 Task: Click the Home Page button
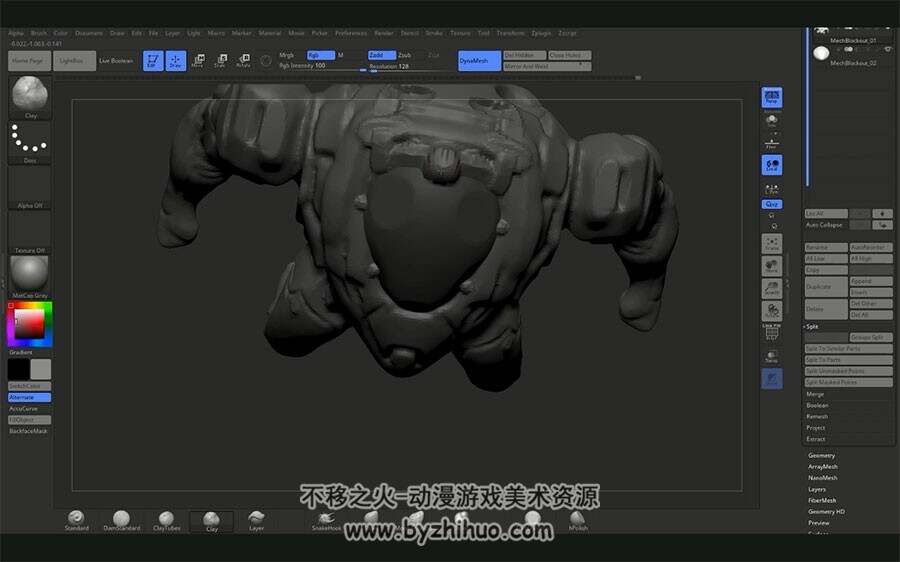[29, 61]
